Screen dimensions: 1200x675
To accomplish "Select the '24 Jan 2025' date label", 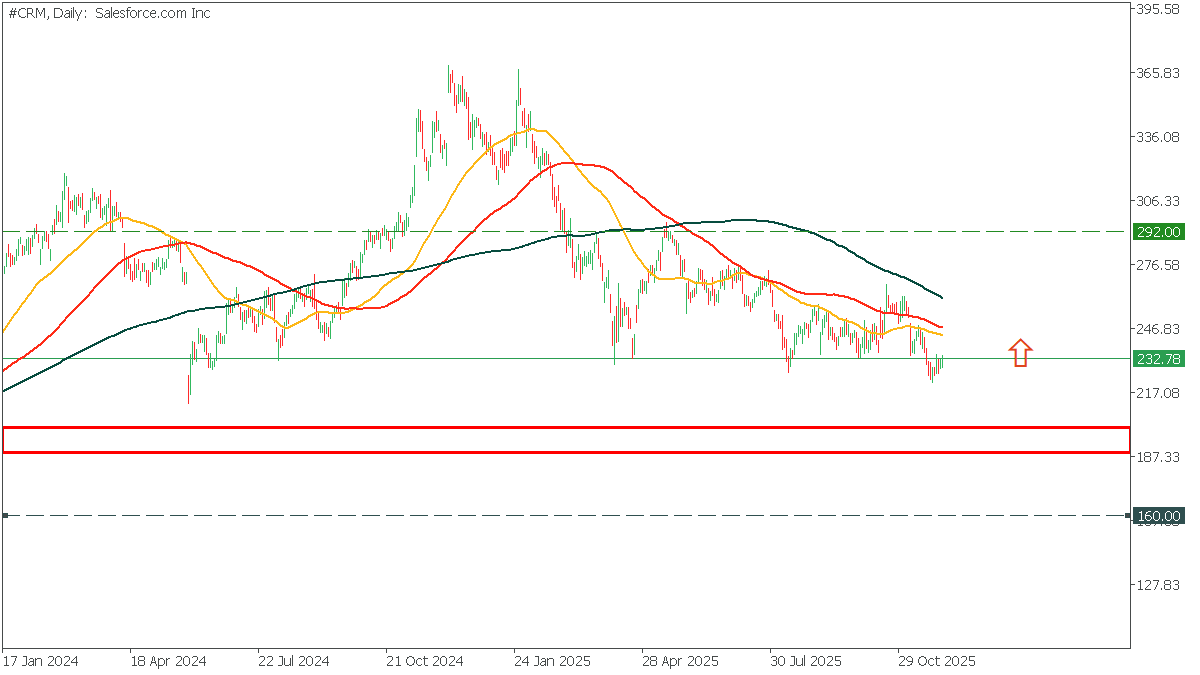I will click(x=553, y=662).
